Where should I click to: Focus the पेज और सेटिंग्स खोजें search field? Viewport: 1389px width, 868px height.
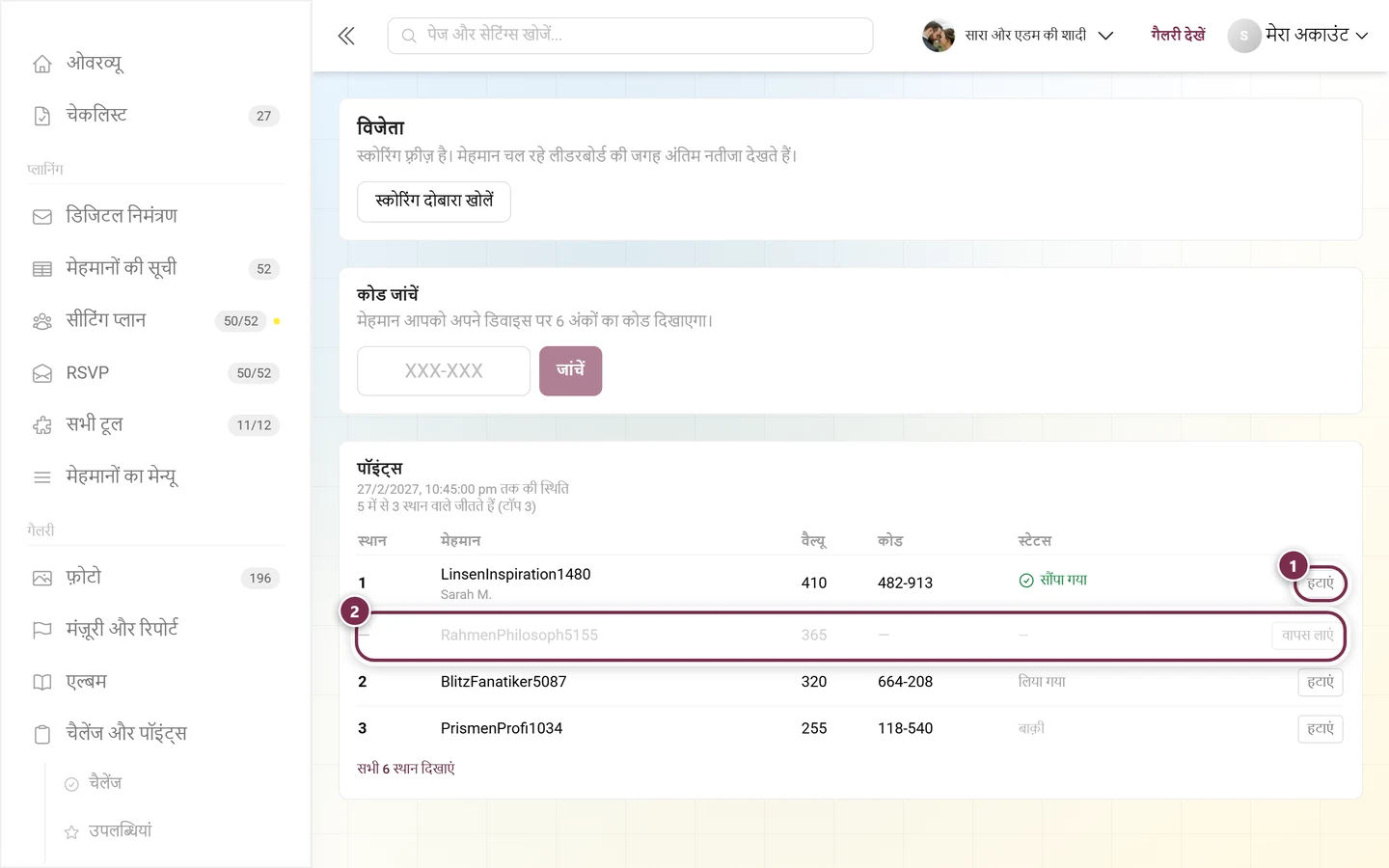point(631,36)
